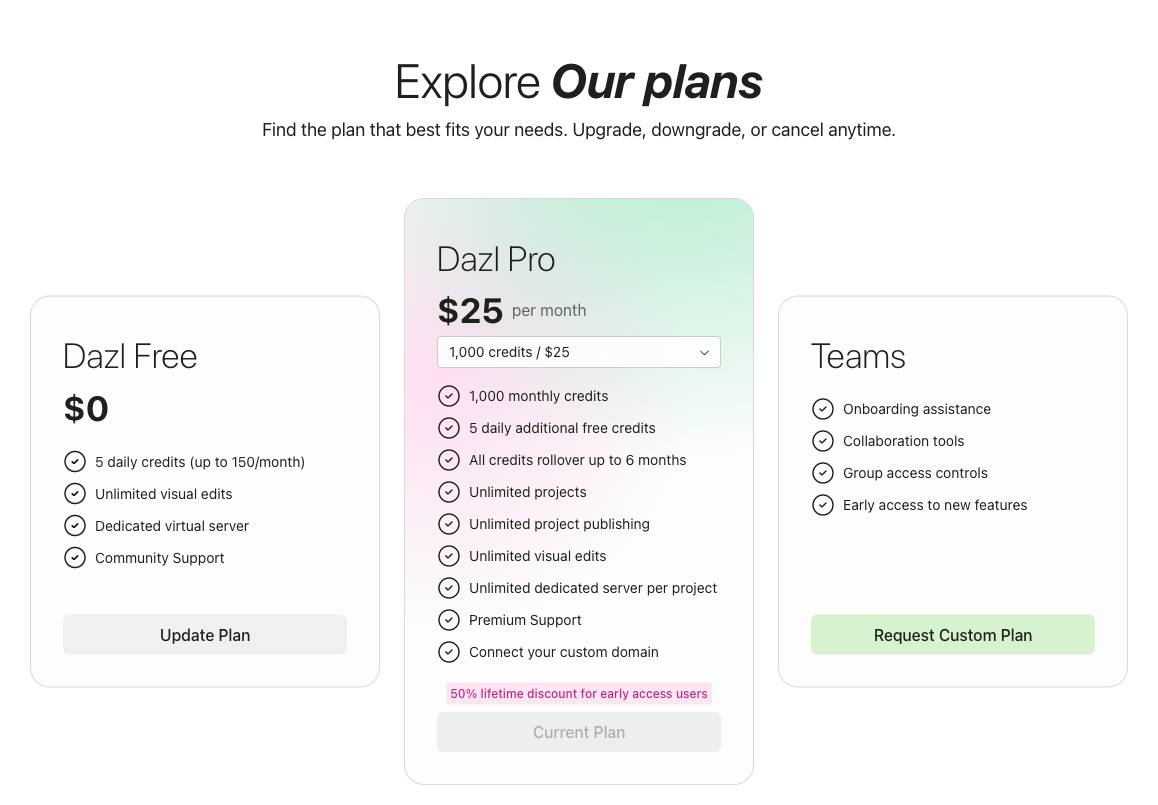
Task: Click the checkmark icon next to Unlimited projects
Action: pyautogui.click(x=449, y=492)
